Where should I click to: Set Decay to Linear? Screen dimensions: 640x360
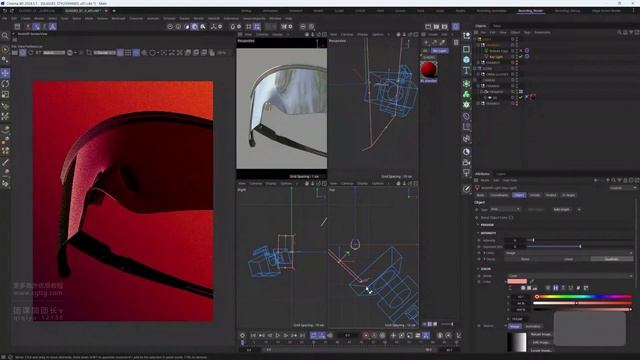click(x=568, y=259)
